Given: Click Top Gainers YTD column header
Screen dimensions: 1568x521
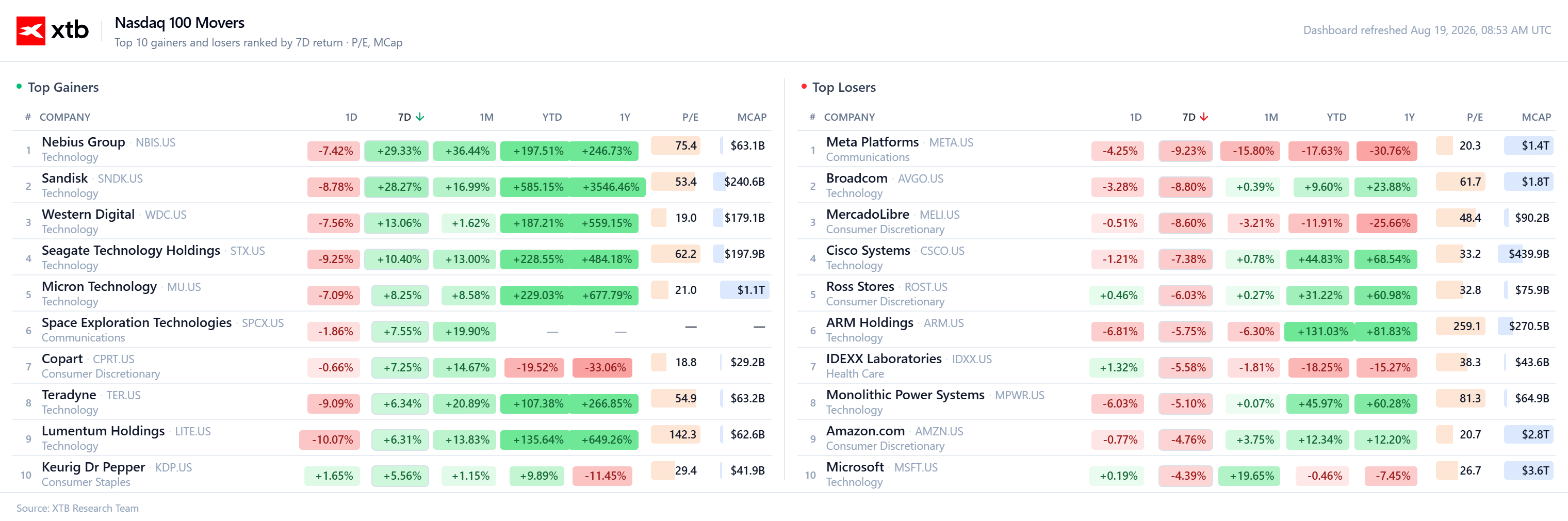Looking at the screenshot, I should (552, 117).
